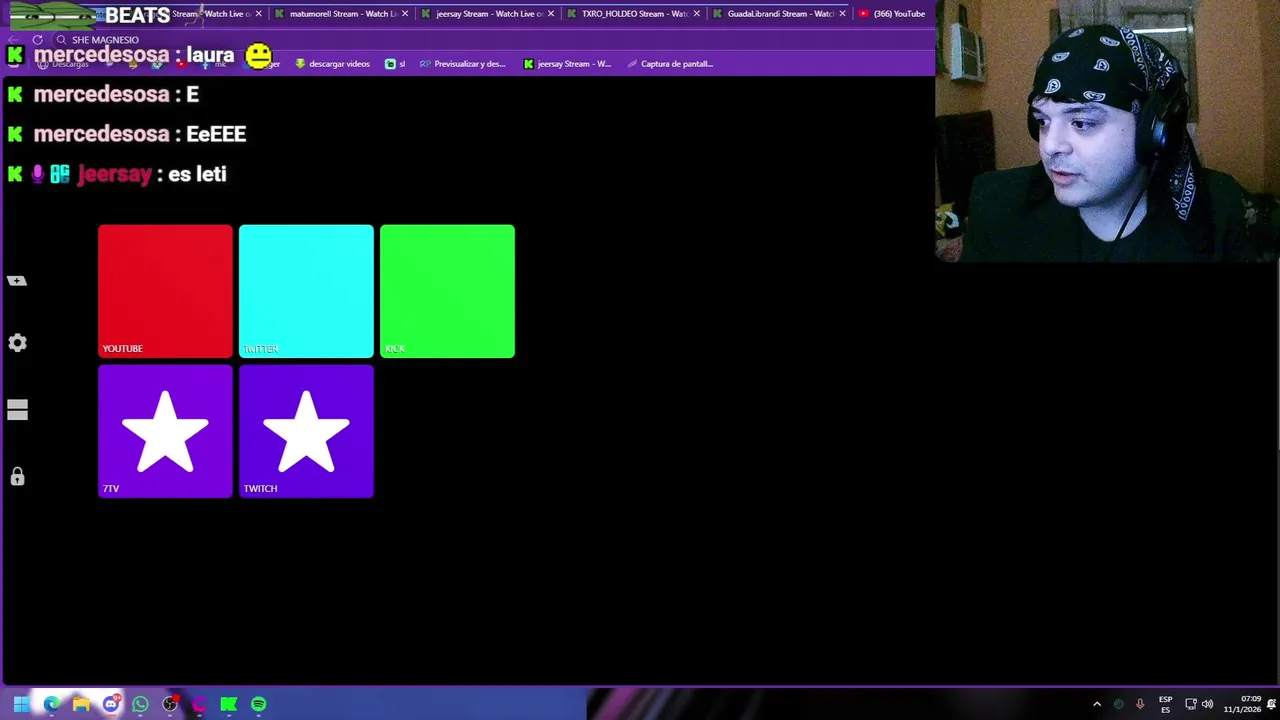
Task: Open WhatsApp from the taskbar
Action: (140, 704)
